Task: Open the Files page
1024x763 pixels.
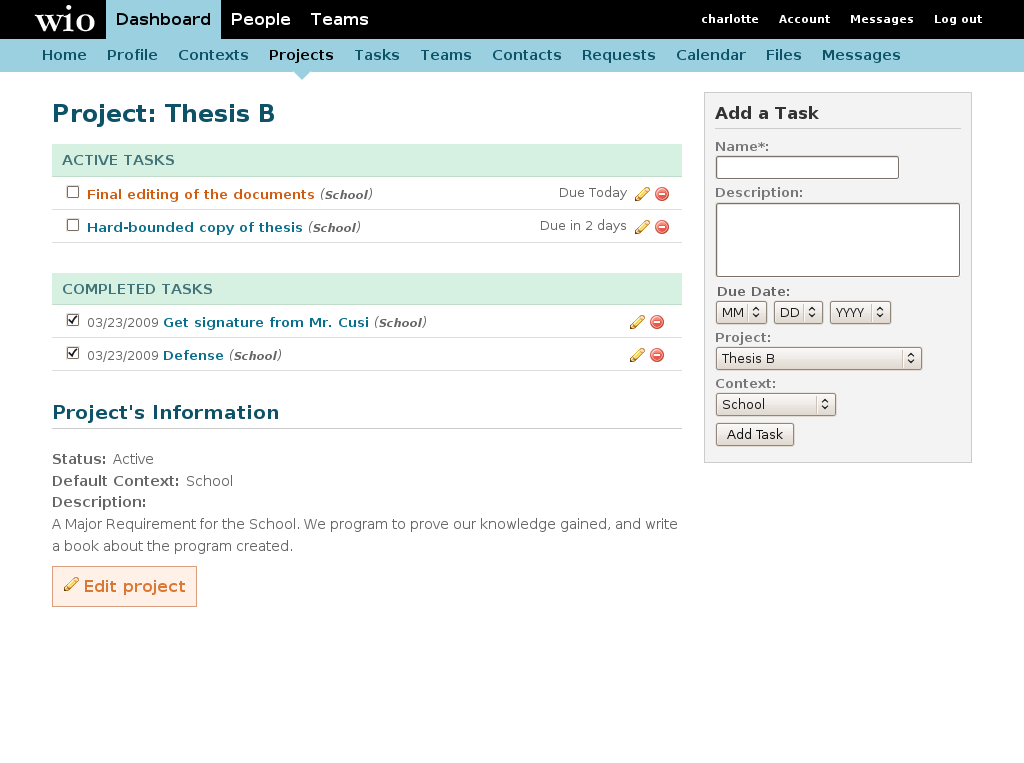Action: click(x=784, y=56)
